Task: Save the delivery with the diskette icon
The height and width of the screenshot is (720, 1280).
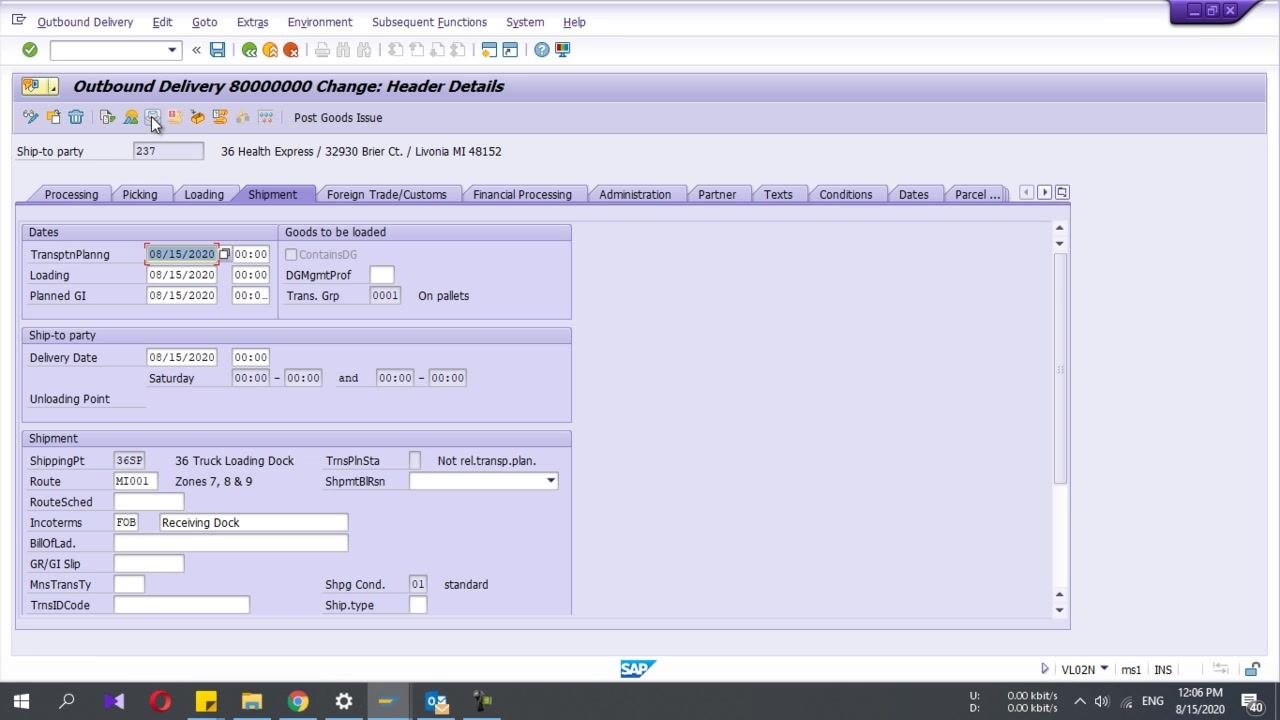Action: (x=217, y=50)
